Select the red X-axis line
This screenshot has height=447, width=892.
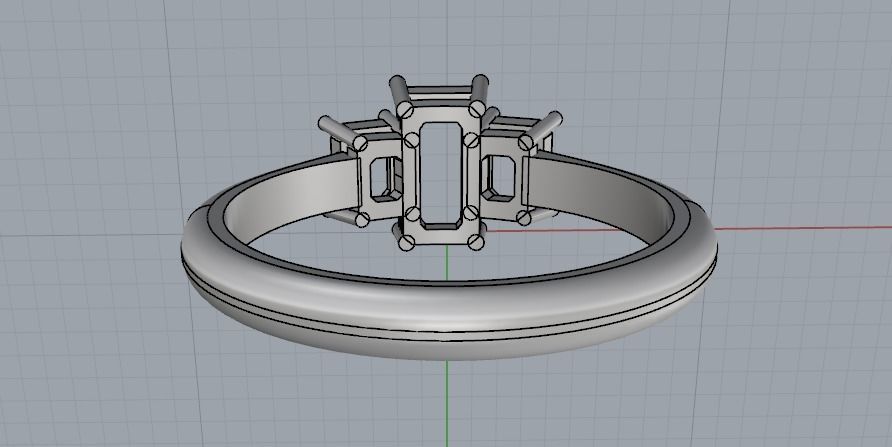coord(802,228)
